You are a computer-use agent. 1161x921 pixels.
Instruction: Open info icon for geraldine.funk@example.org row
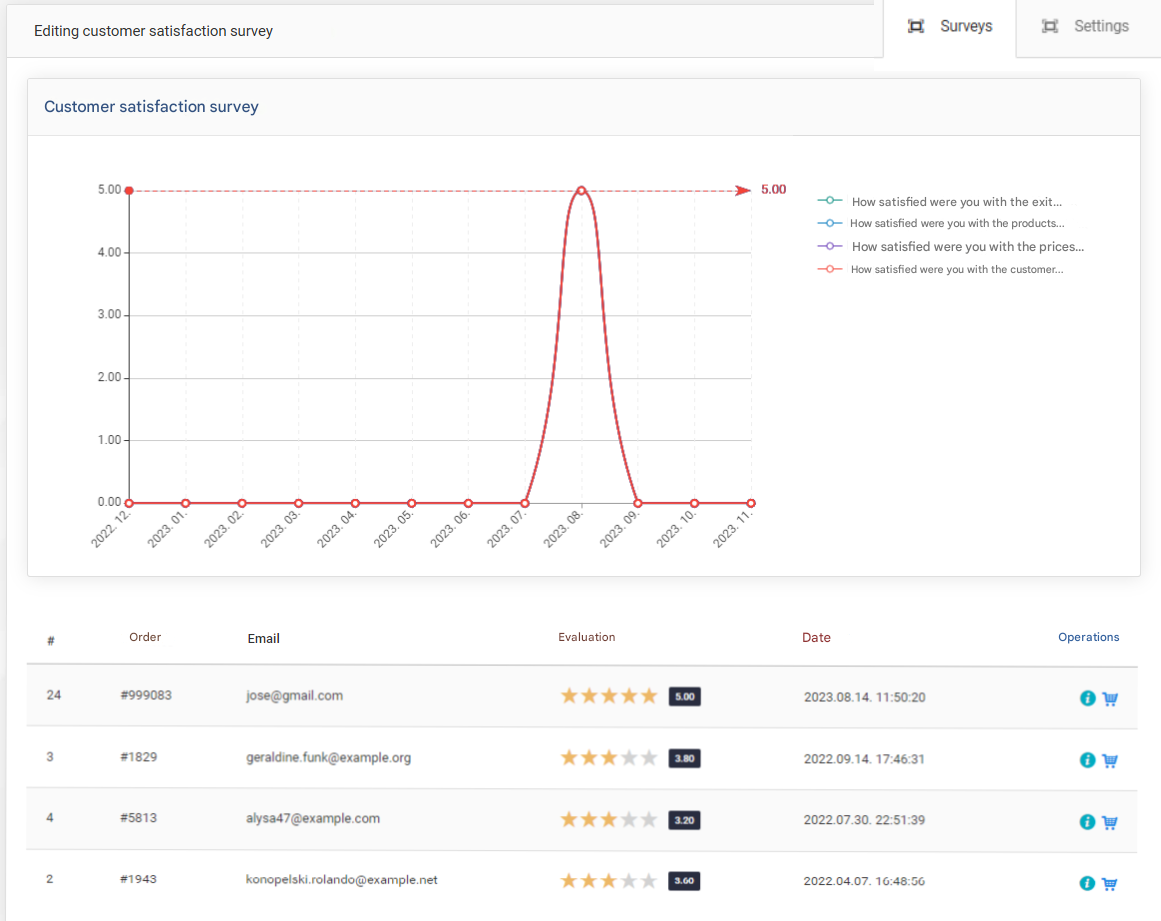[1087, 760]
